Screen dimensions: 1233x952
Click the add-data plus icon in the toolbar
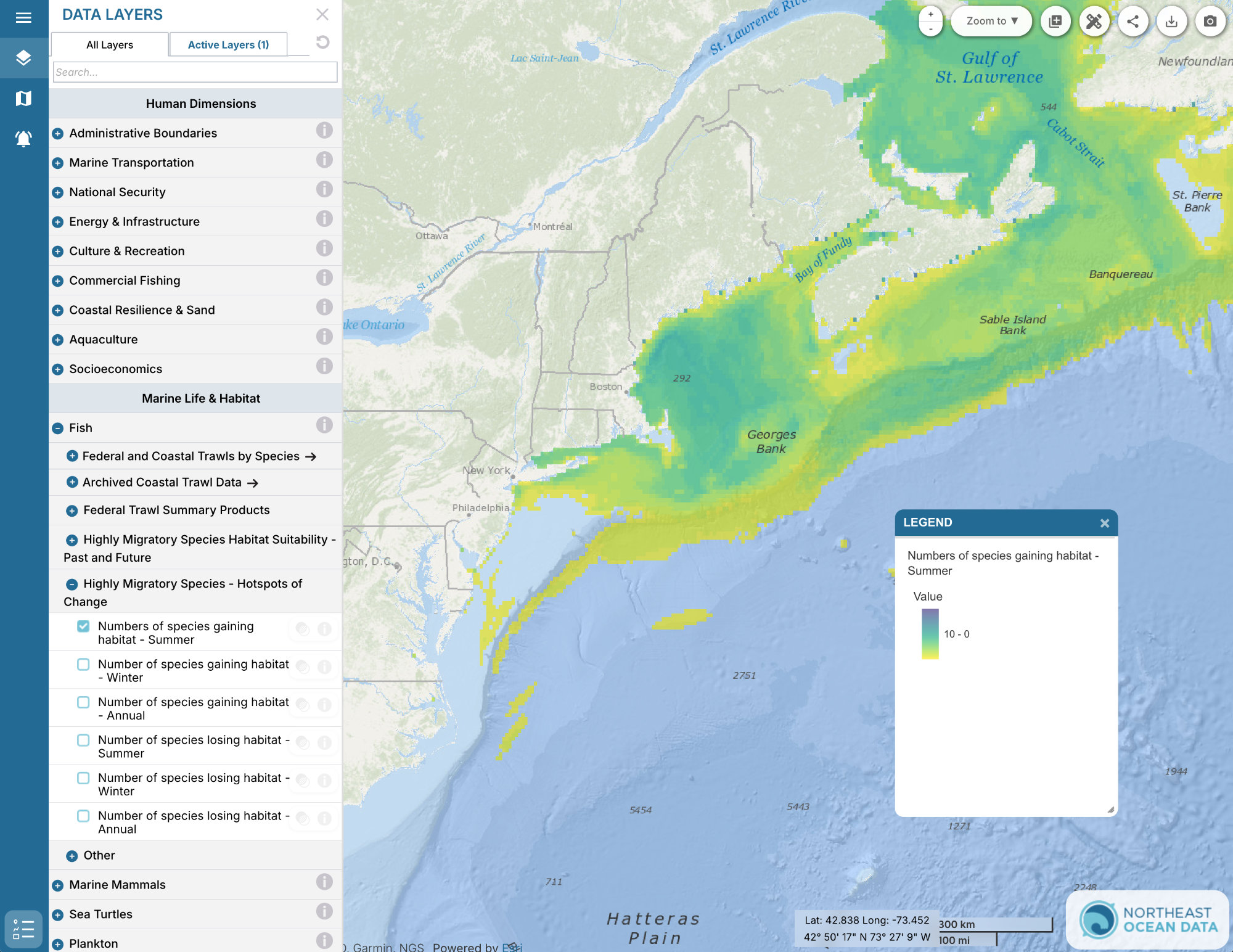pyautogui.click(x=1055, y=22)
